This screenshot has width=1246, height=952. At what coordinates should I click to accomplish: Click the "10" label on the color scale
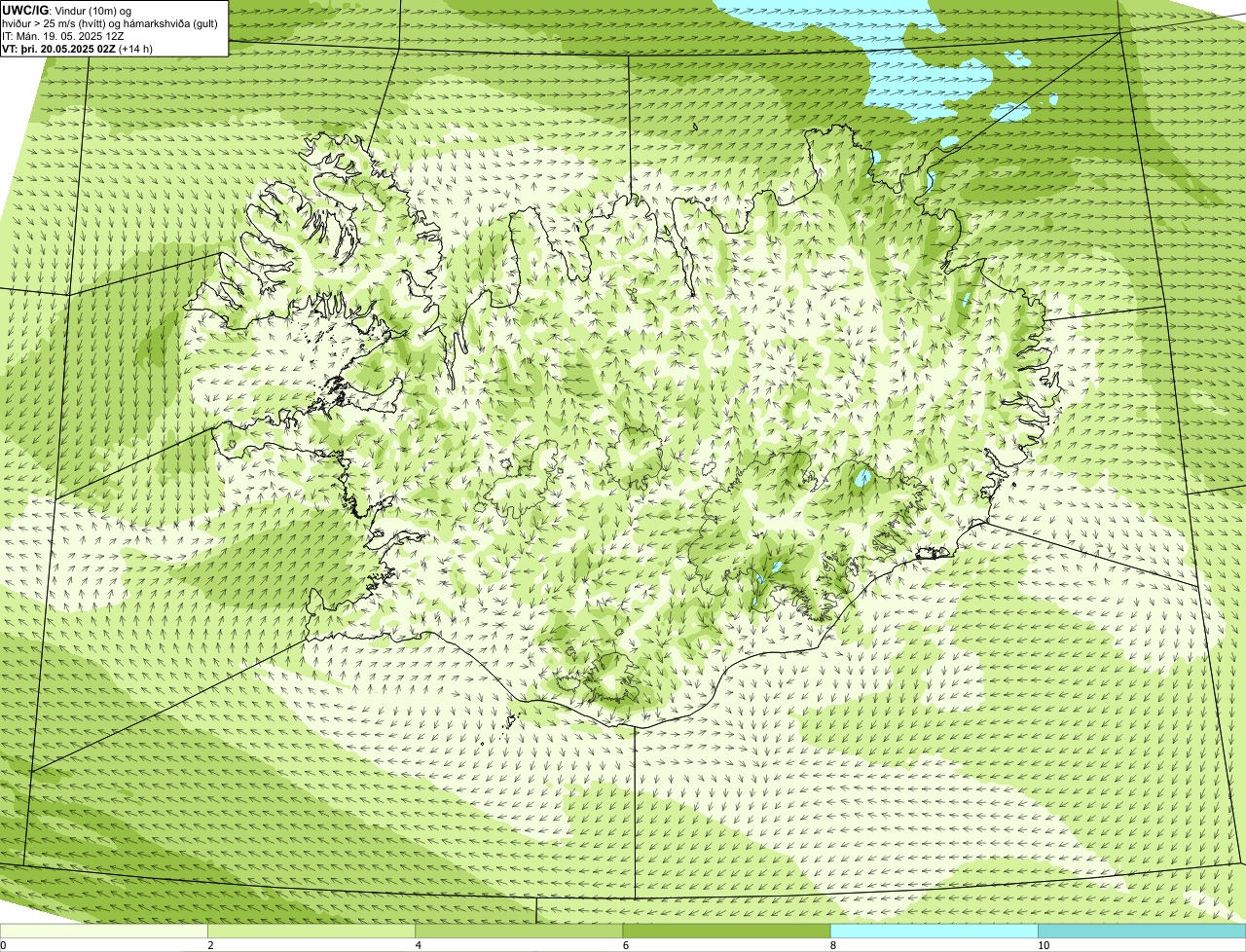tap(1043, 945)
